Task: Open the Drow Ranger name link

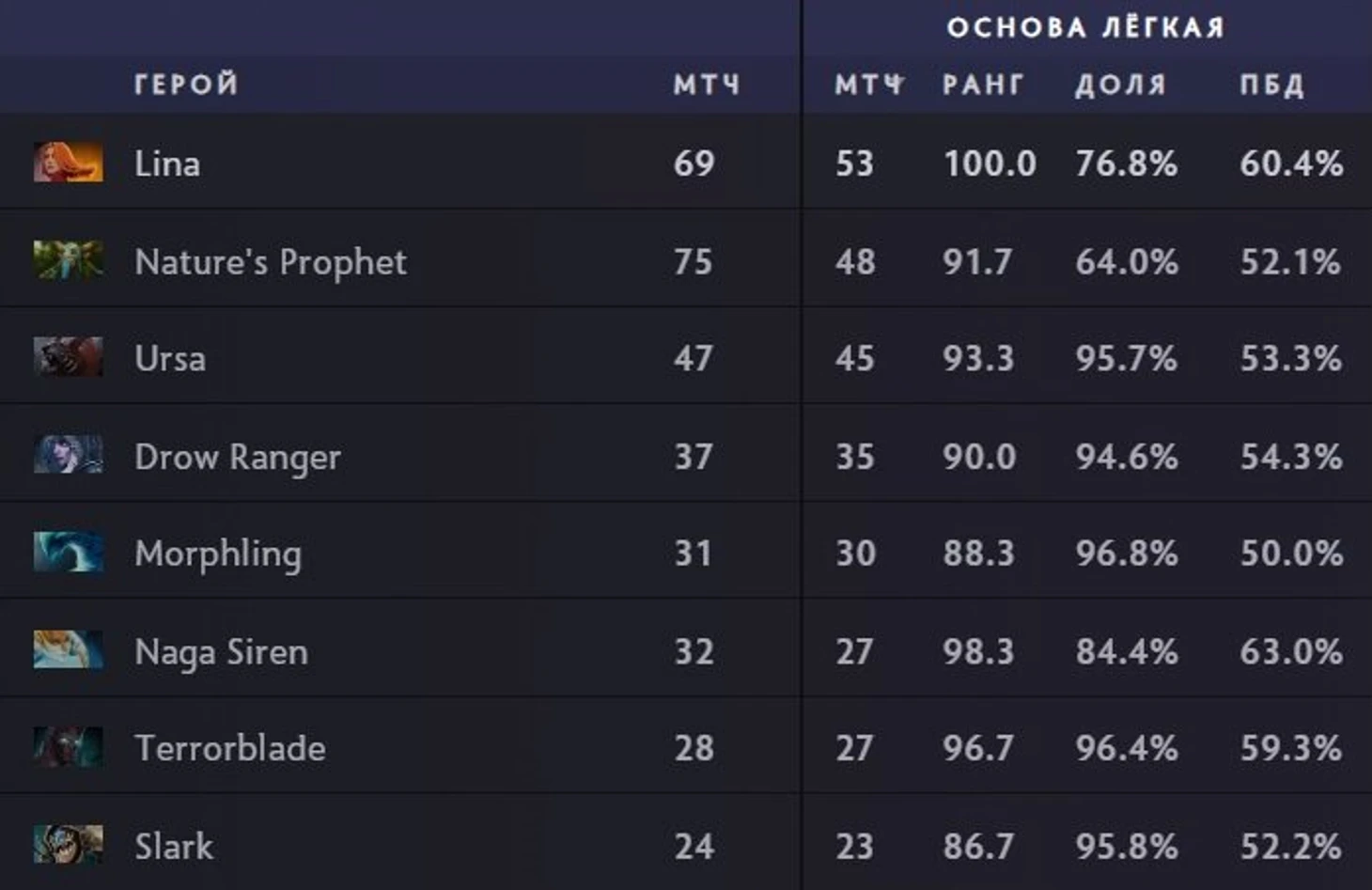Action: (237, 457)
